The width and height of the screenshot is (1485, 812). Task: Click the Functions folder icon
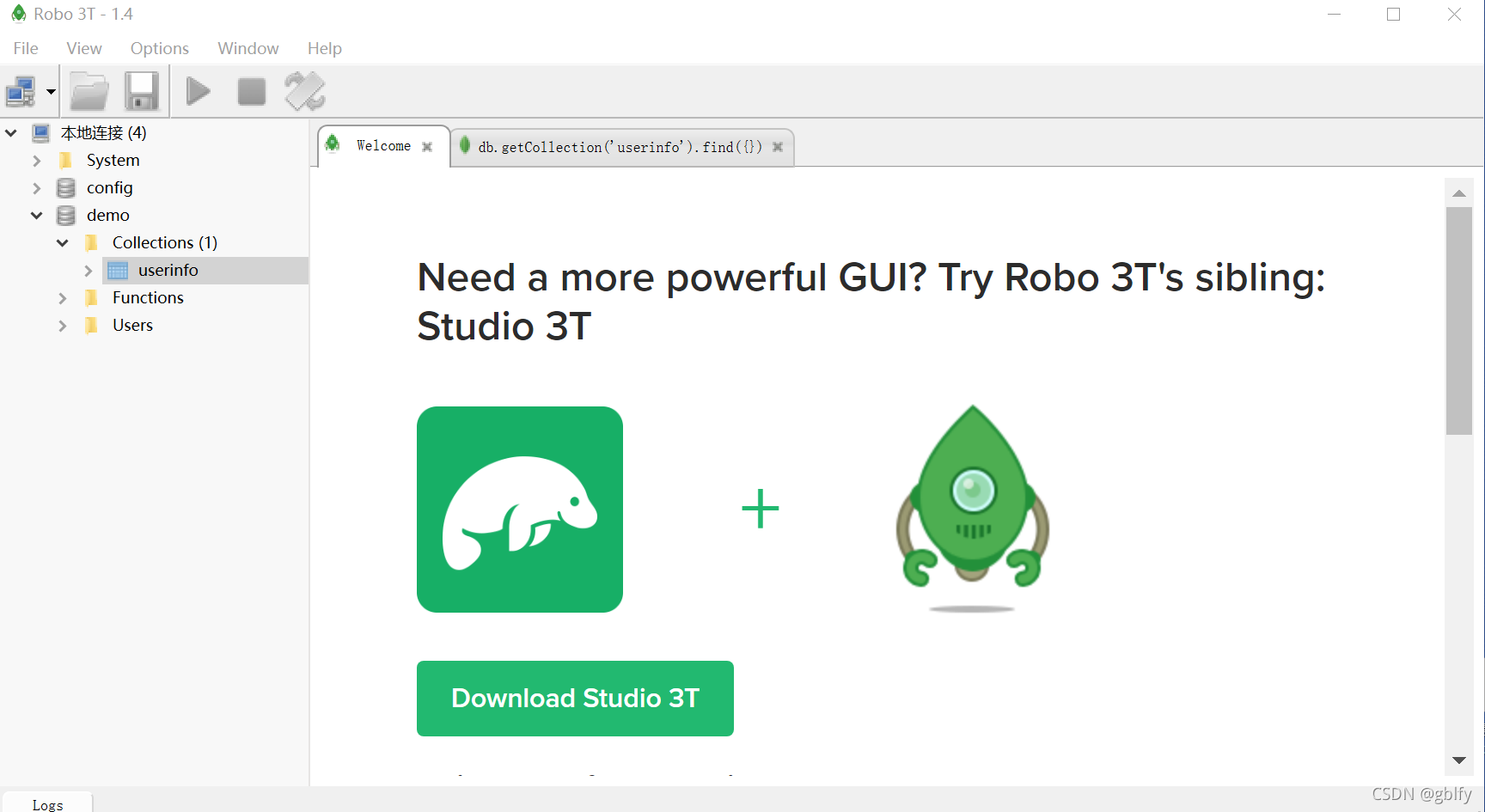pos(92,298)
